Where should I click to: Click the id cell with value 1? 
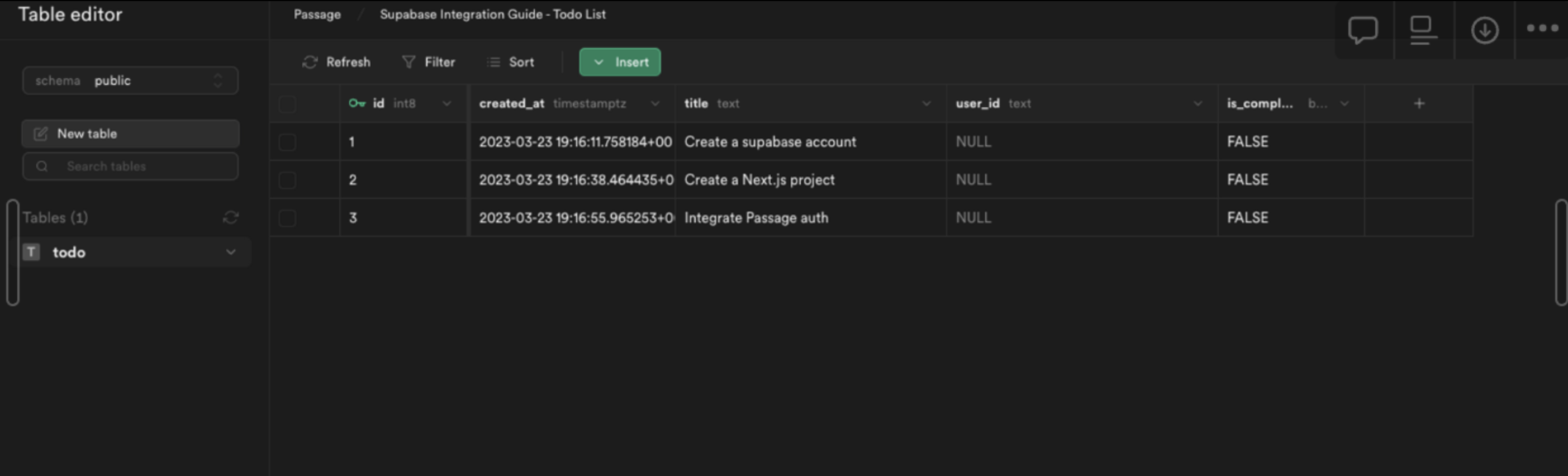coord(403,142)
